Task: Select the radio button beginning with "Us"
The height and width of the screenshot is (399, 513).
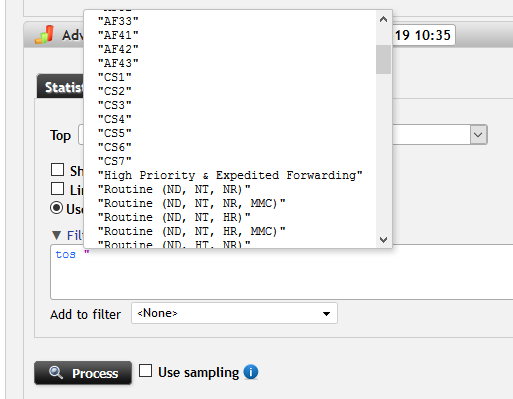Action: [x=56, y=208]
